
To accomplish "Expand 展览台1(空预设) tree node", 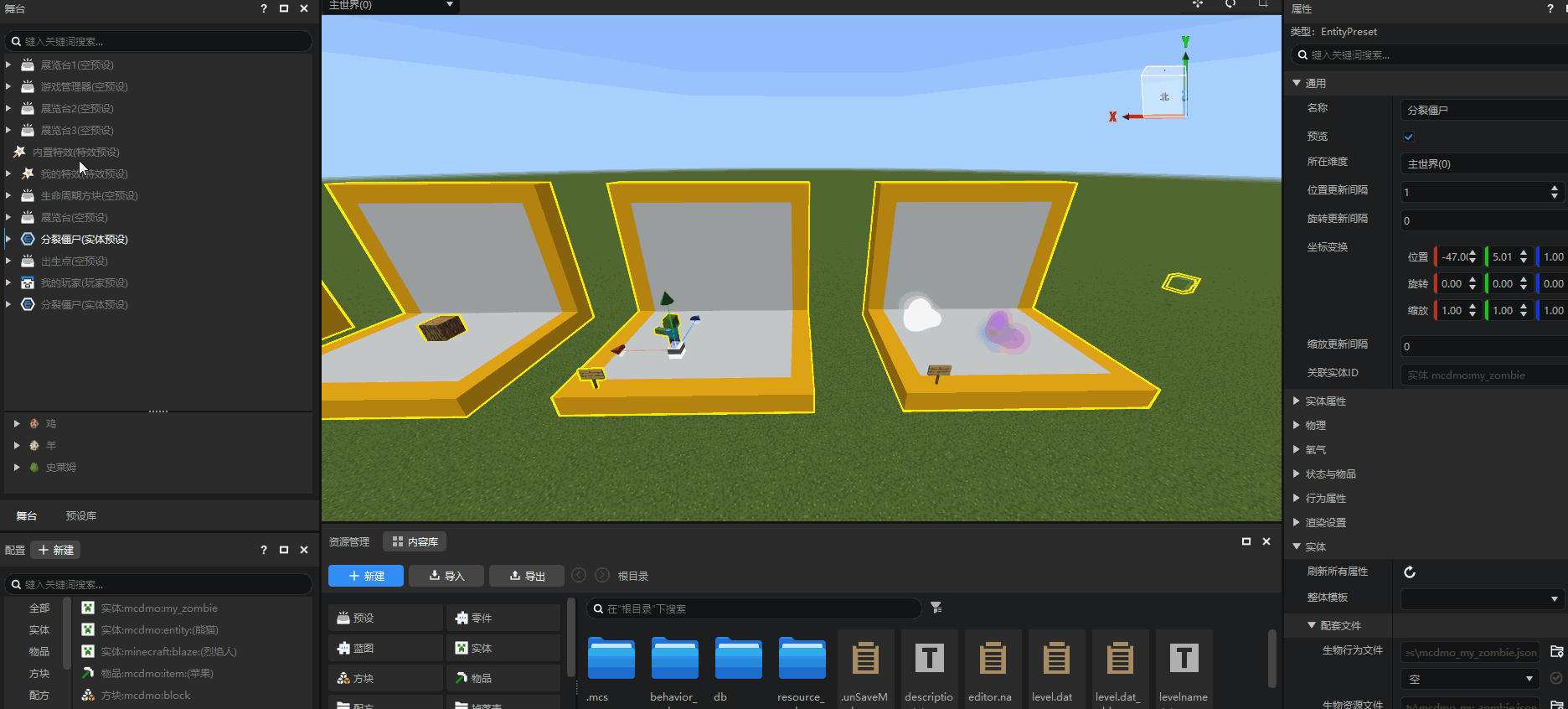I will point(8,65).
